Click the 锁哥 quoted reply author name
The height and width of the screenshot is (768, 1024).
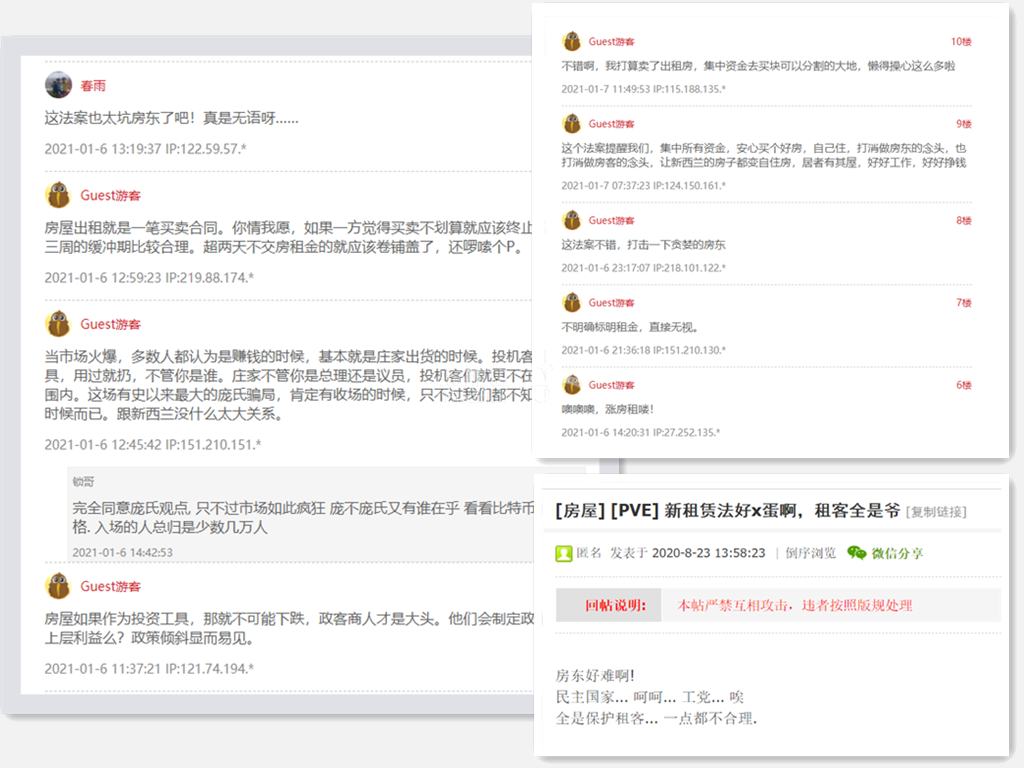pyautogui.click(x=83, y=482)
